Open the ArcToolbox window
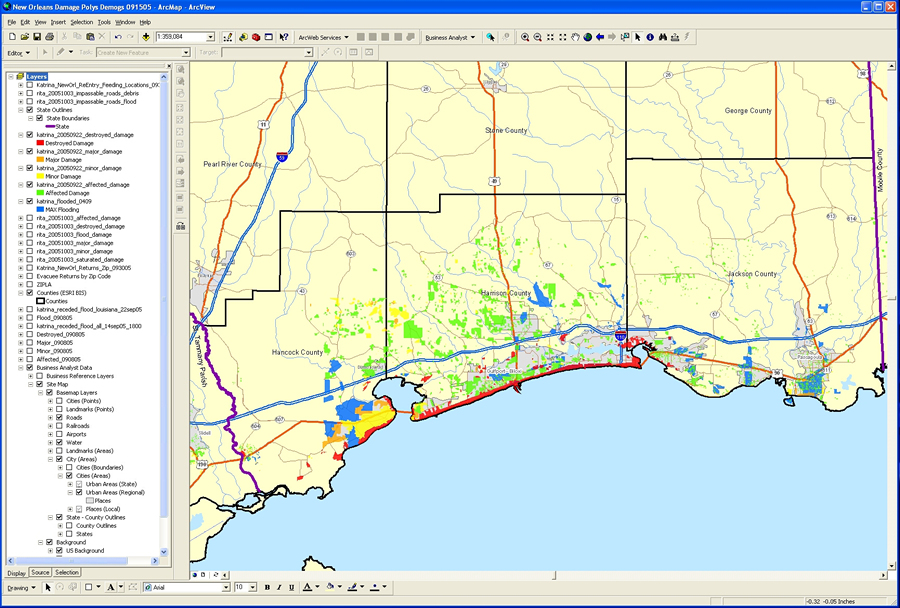The width and height of the screenshot is (900, 608). point(256,37)
